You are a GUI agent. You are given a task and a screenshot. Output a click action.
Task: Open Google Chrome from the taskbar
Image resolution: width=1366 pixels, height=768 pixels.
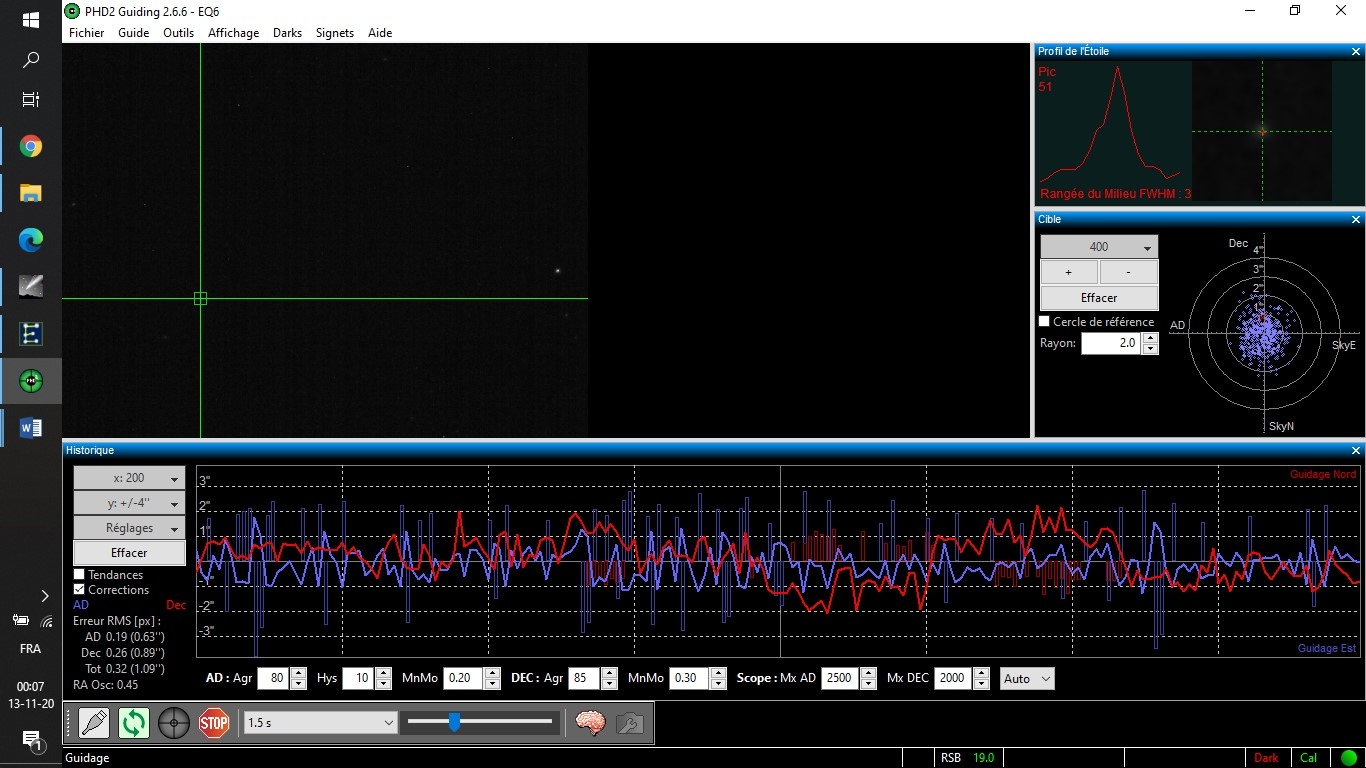[x=31, y=147]
